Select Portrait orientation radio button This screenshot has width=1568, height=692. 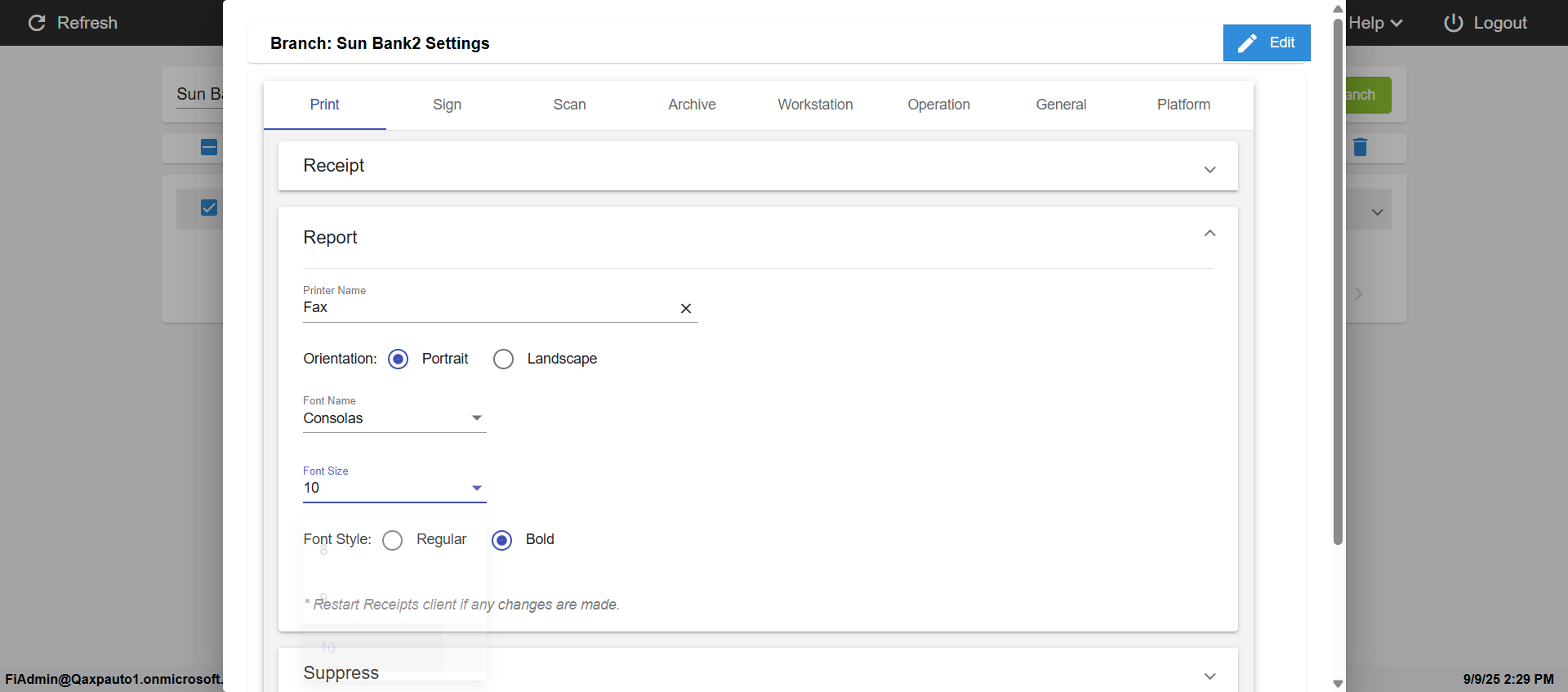(x=399, y=359)
